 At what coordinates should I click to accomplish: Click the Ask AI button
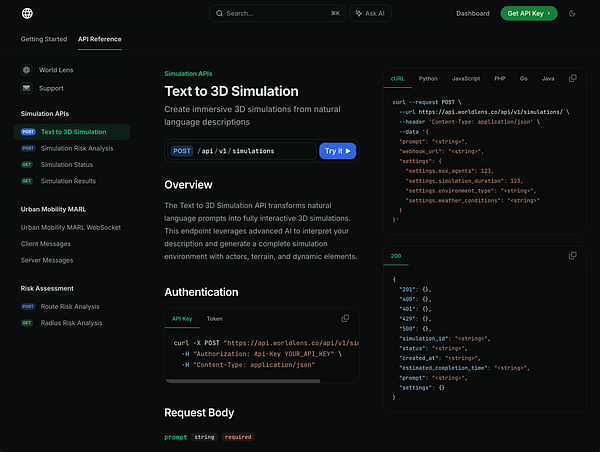coord(370,13)
